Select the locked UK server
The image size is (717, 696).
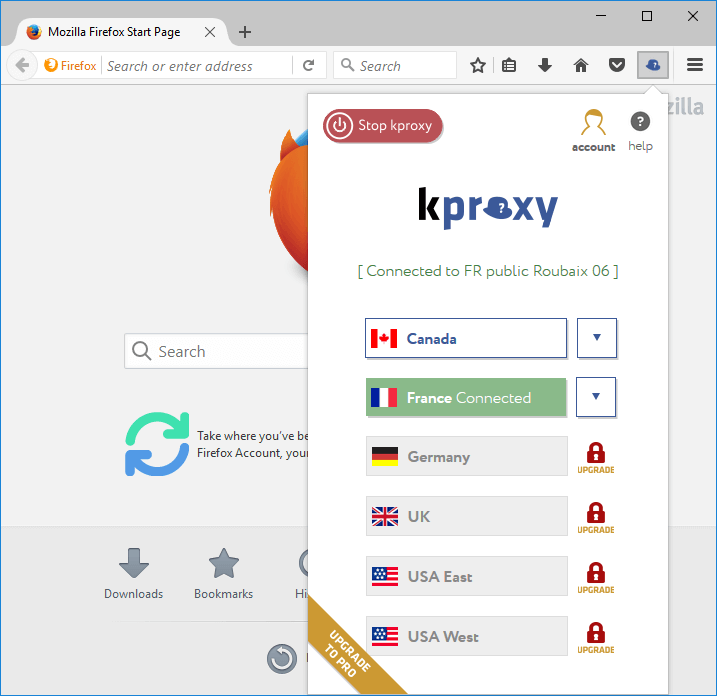point(466,516)
